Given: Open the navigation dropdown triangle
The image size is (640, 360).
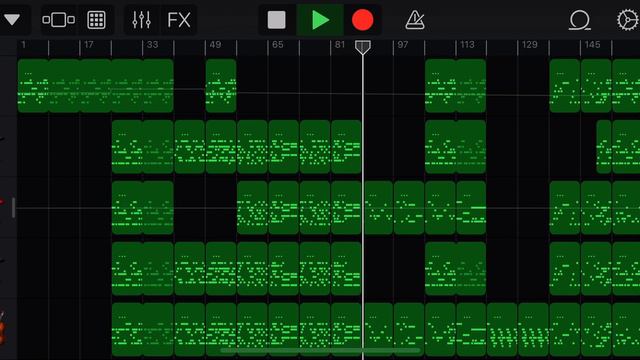Looking at the screenshot, I should click(x=12, y=19).
